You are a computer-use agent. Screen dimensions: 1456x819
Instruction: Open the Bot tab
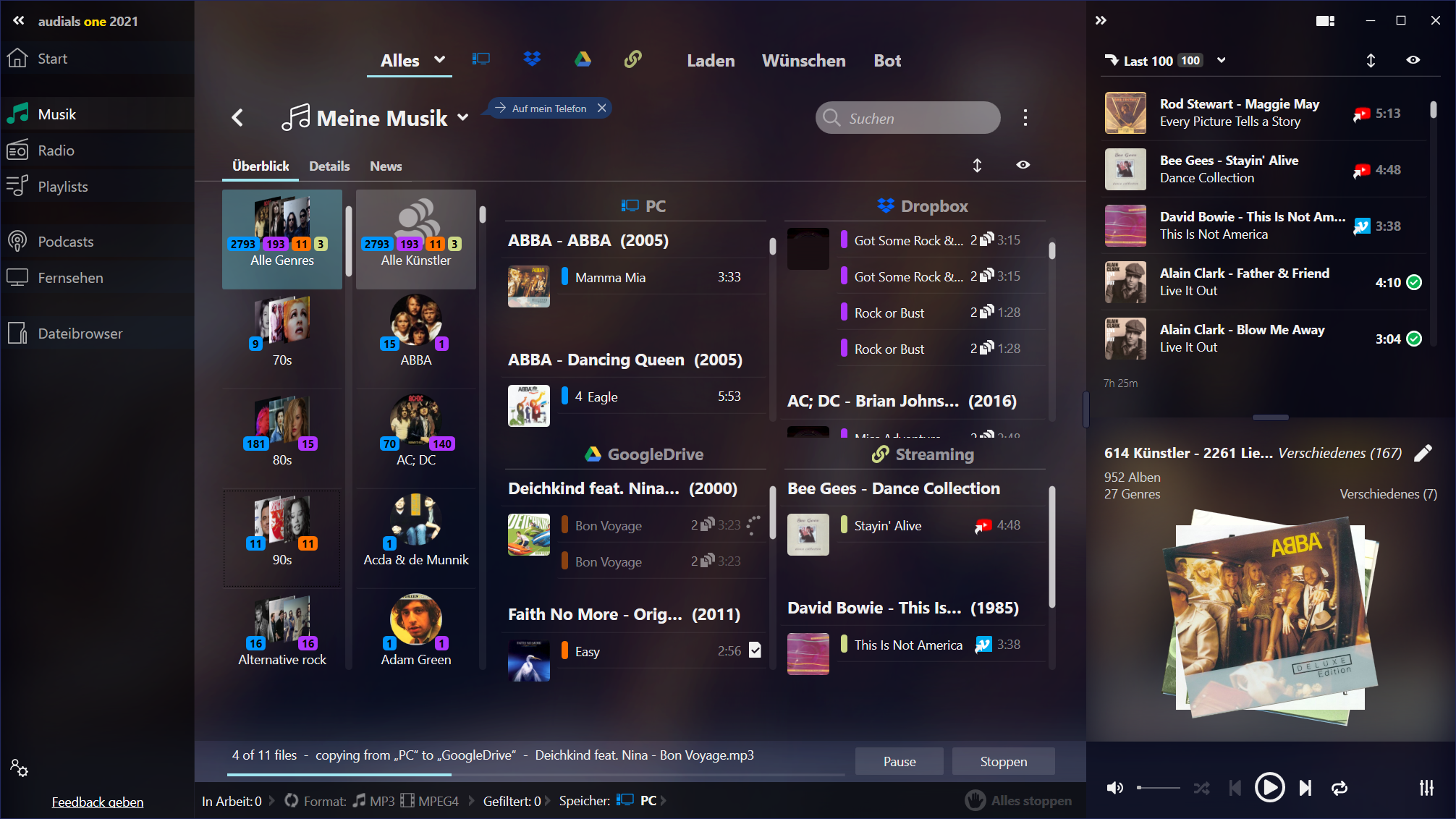pos(887,61)
